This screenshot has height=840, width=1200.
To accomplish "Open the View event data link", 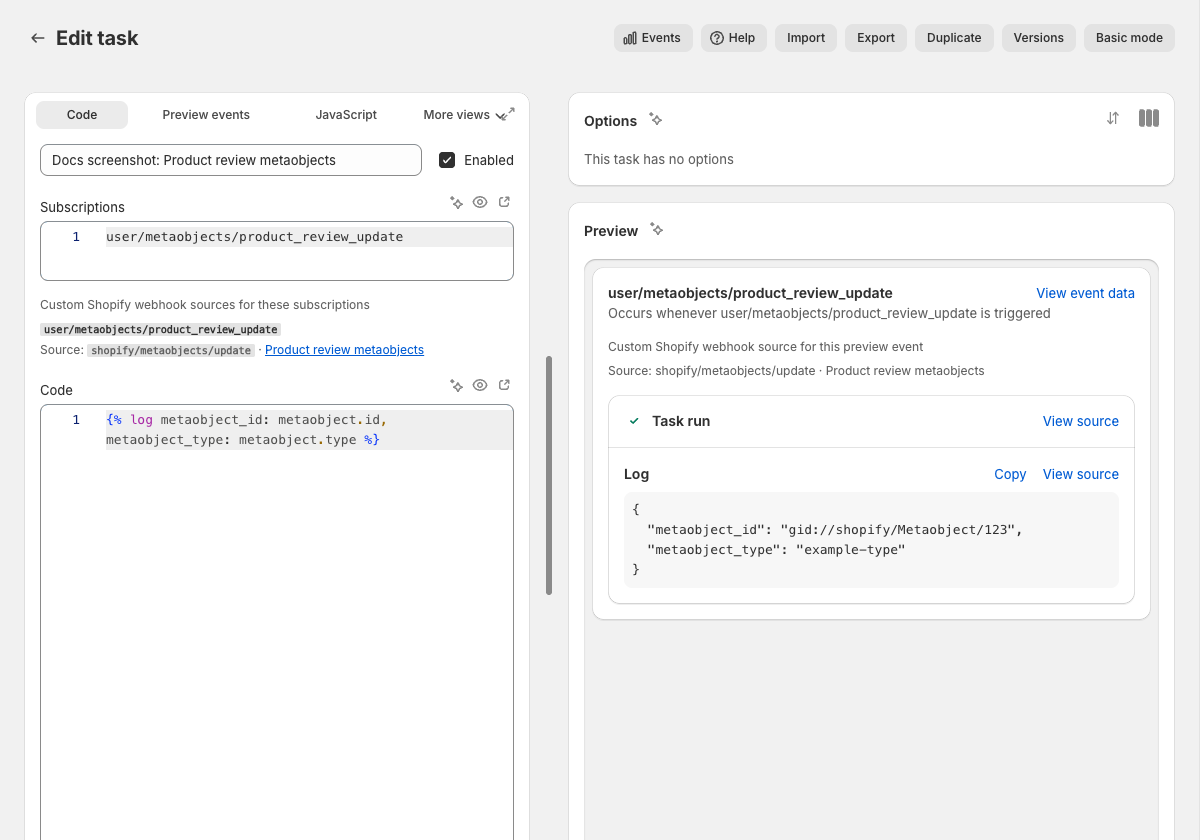I will pyautogui.click(x=1085, y=293).
